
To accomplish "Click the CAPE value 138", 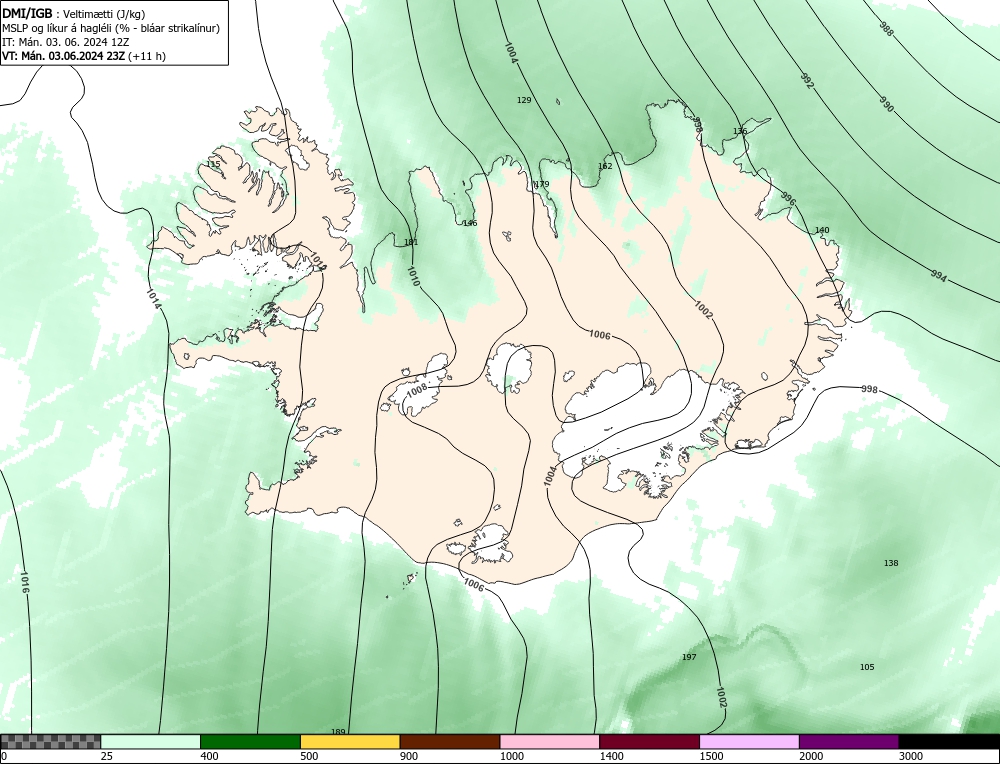I will (x=891, y=563).
